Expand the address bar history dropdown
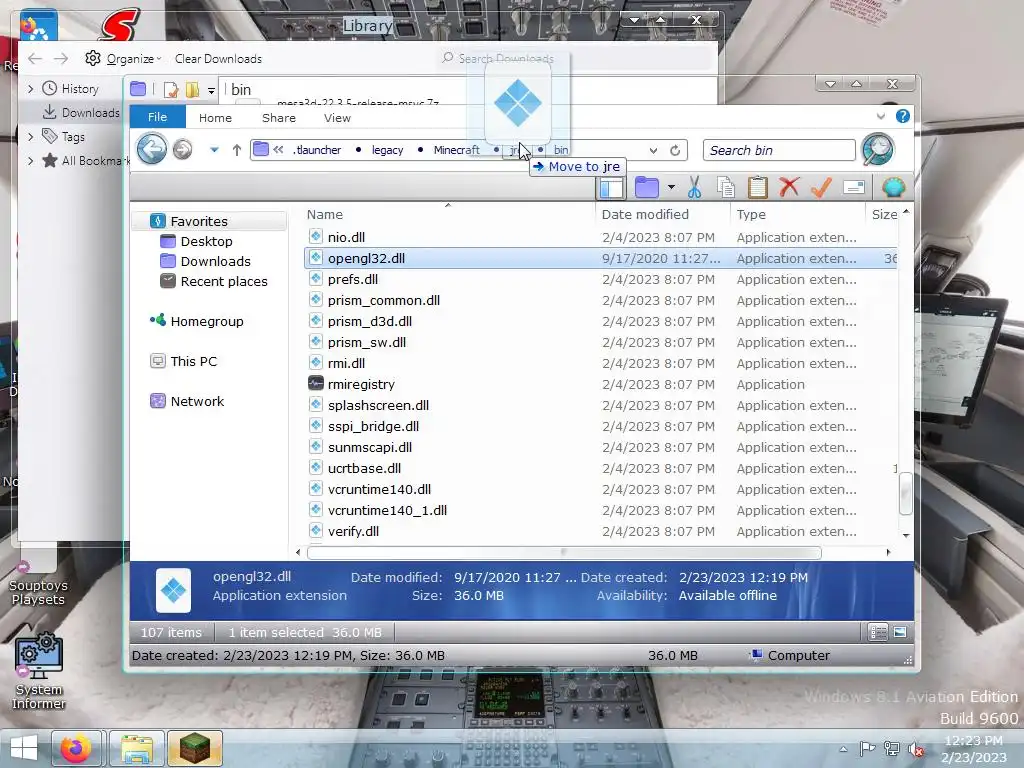 pyautogui.click(x=653, y=150)
